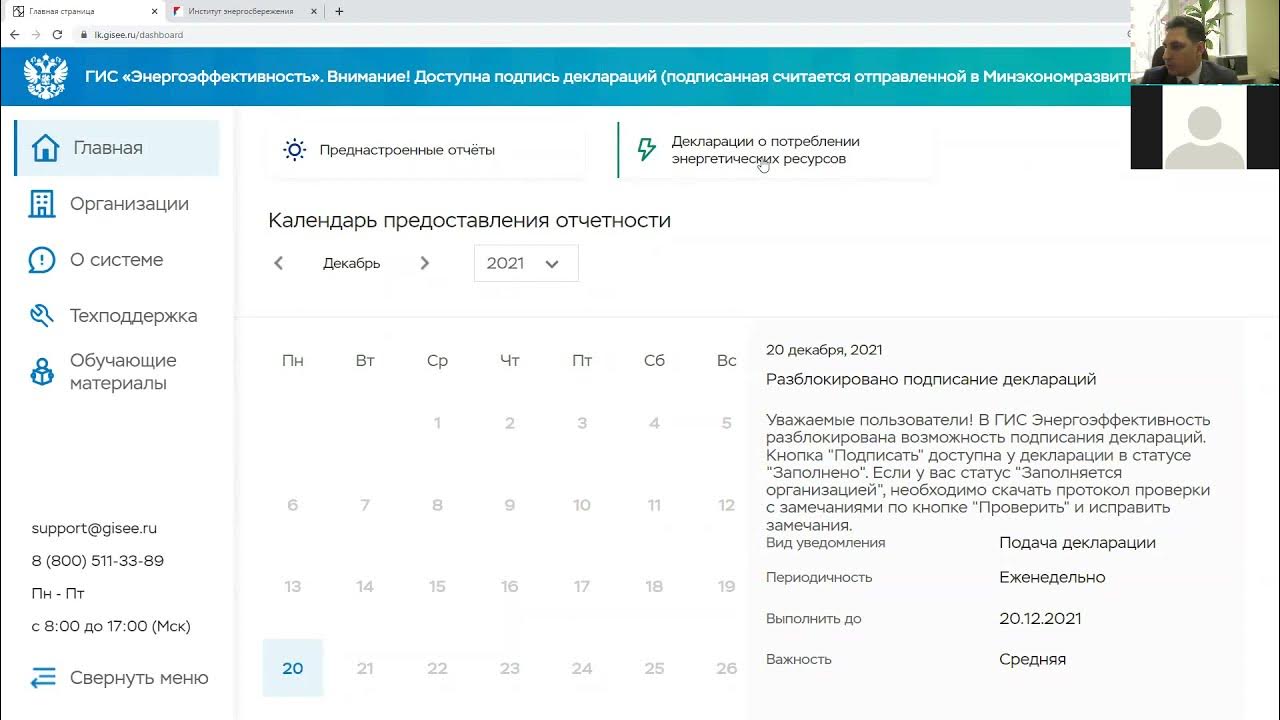
Task: Open Главная in the sidebar
Action: [x=117, y=148]
